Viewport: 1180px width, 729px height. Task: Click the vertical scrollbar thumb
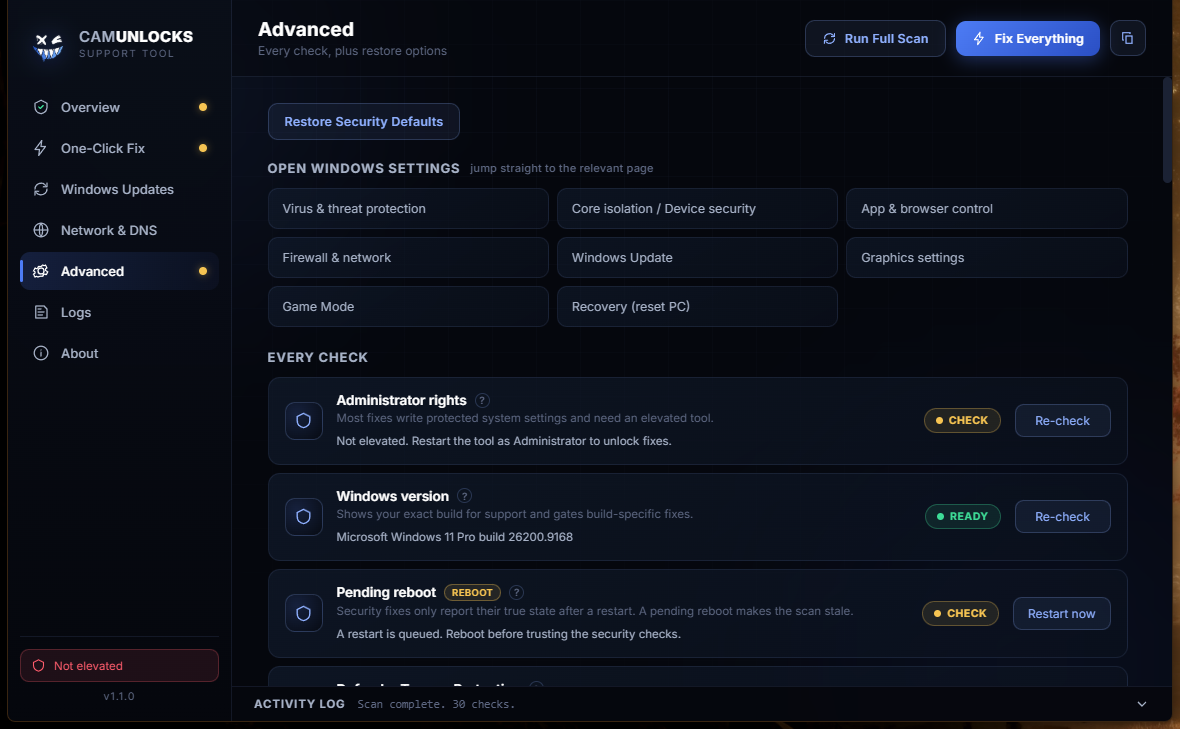(1167, 129)
